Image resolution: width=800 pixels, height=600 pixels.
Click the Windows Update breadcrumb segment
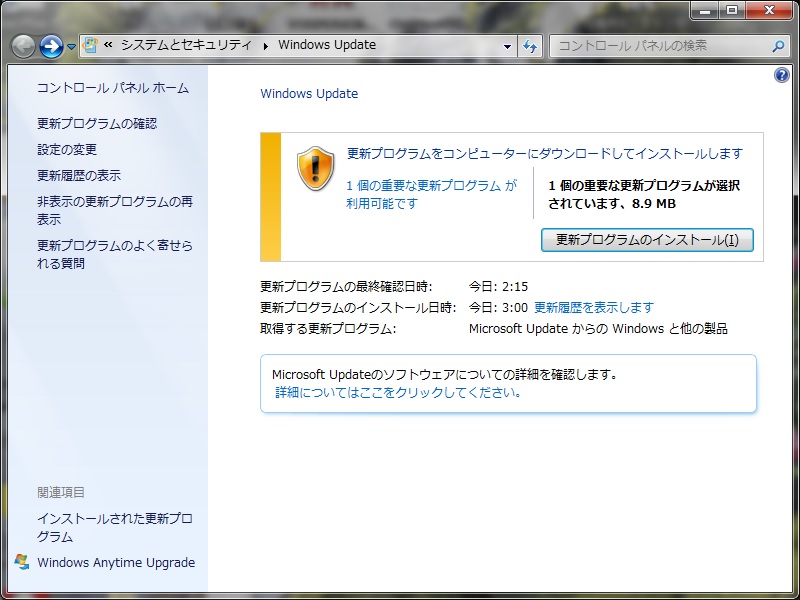327,45
